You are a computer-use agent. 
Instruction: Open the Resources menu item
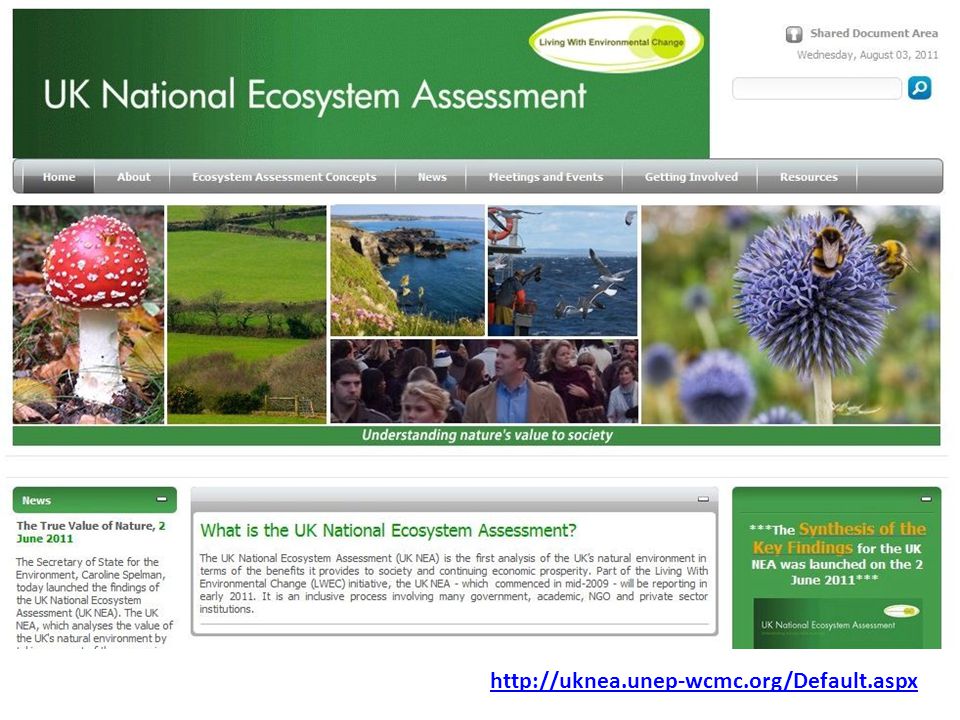pyautogui.click(x=809, y=177)
